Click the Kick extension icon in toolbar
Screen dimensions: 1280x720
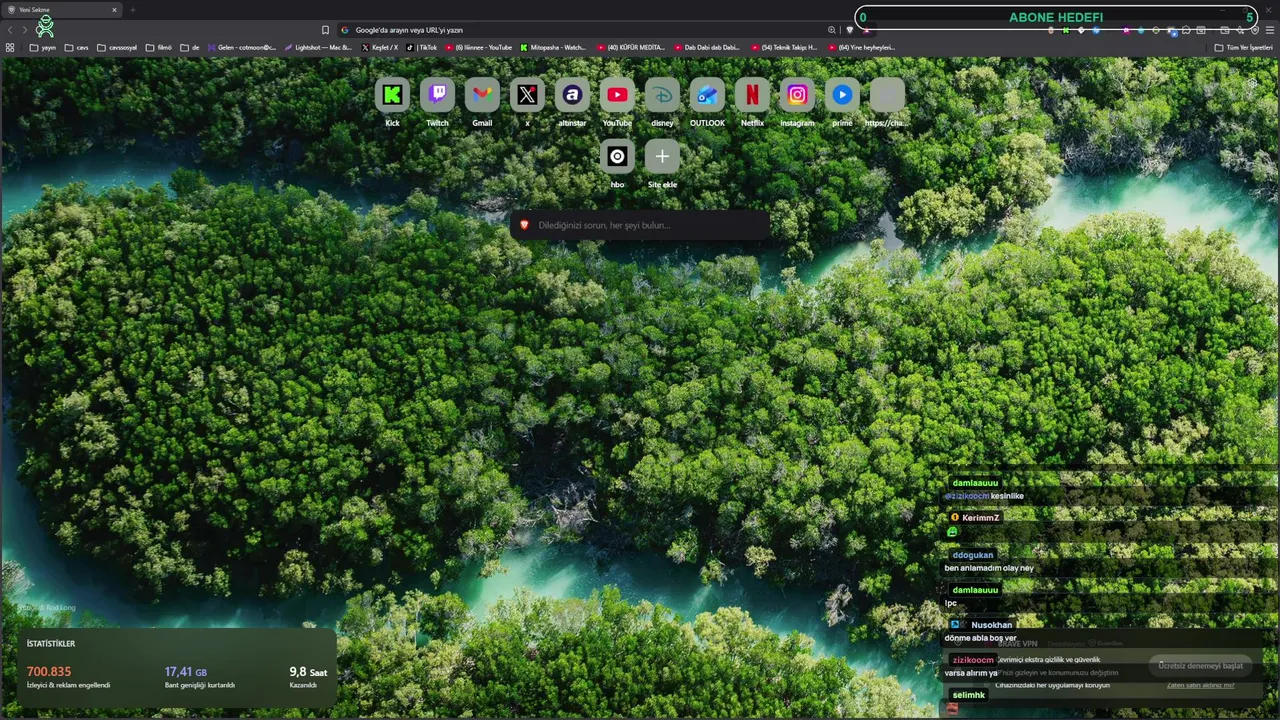[x=1066, y=30]
